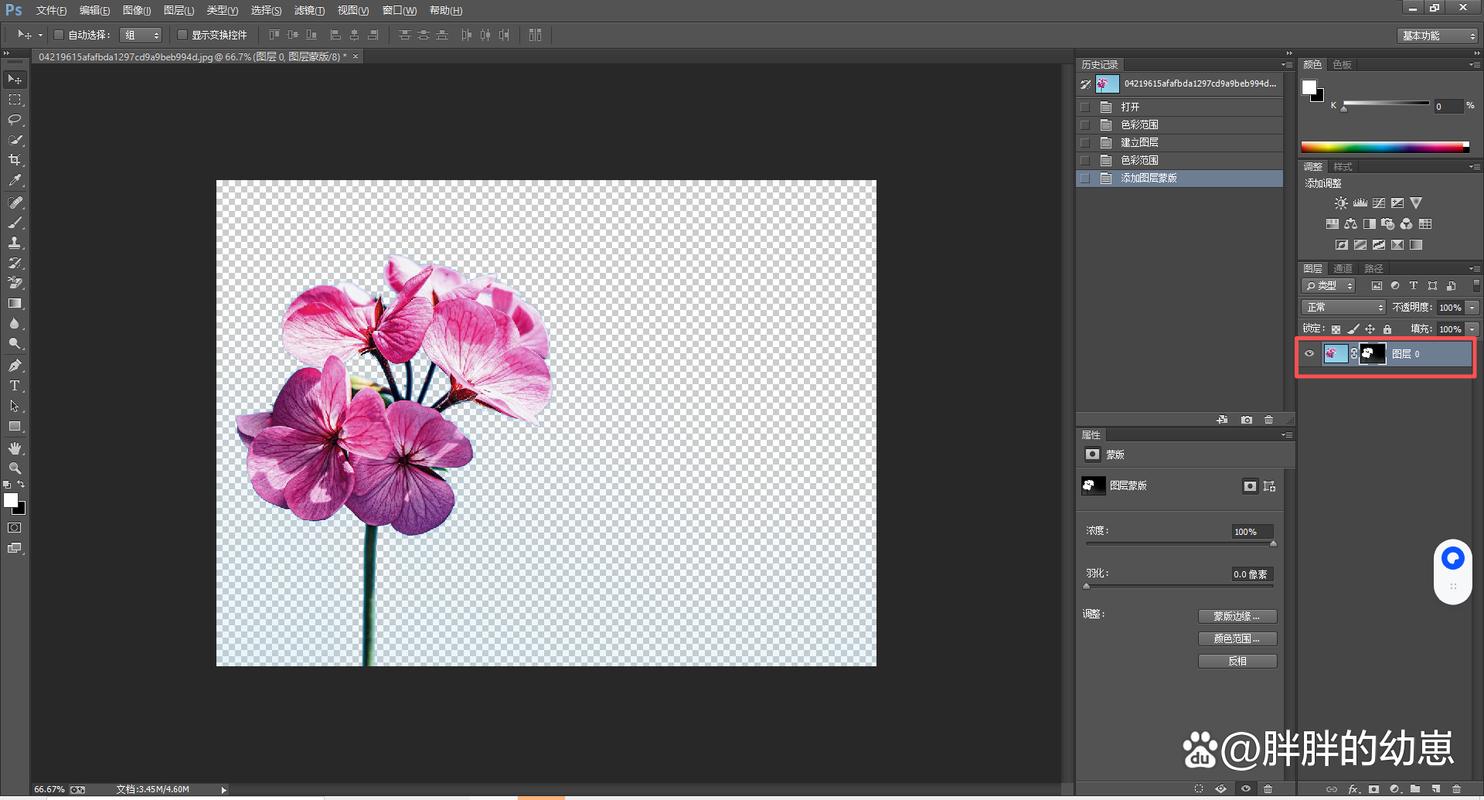This screenshot has width=1484, height=800.
Task: Open the 滤镜 menu
Action: click(x=308, y=10)
